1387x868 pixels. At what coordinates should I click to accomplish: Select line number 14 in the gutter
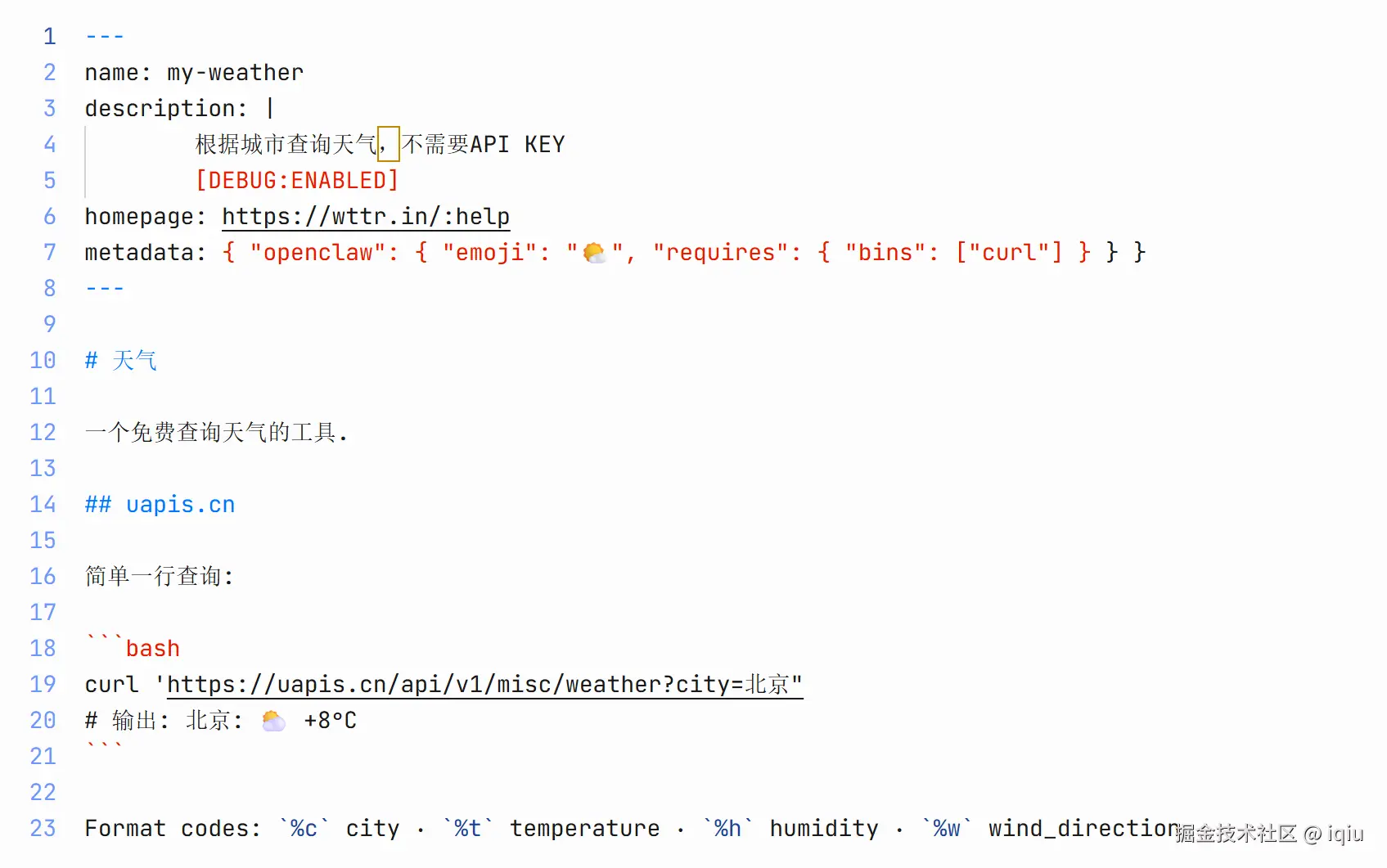(43, 505)
